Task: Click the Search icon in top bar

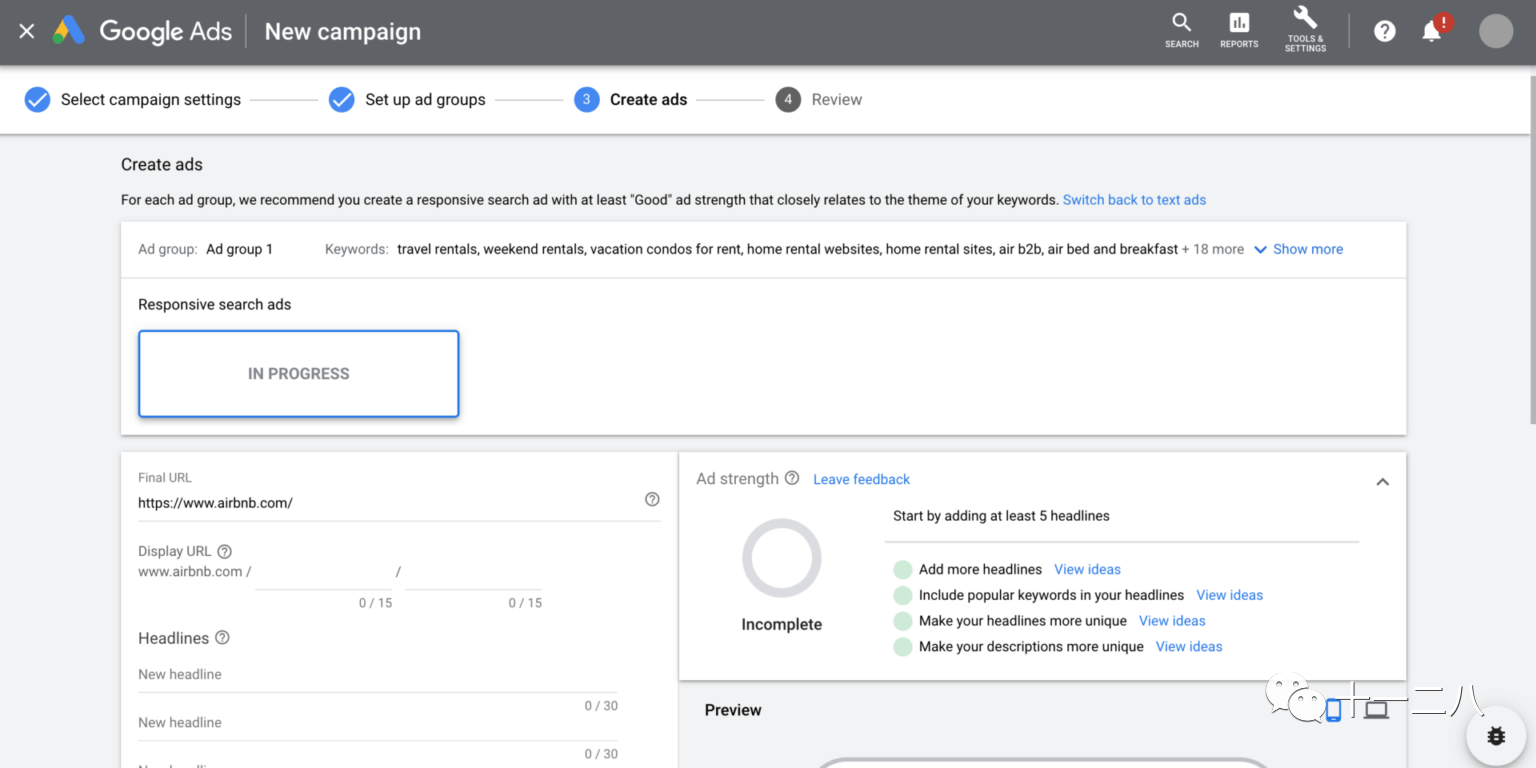Action: click(x=1181, y=30)
